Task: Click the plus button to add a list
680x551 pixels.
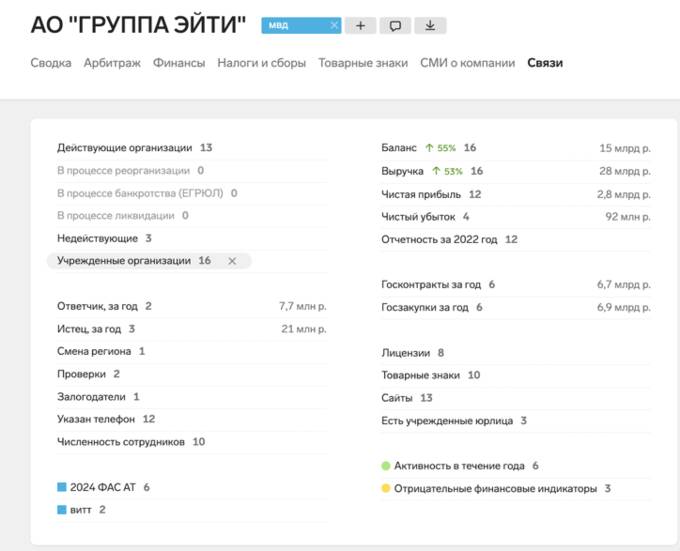Action: pyautogui.click(x=360, y=26)
